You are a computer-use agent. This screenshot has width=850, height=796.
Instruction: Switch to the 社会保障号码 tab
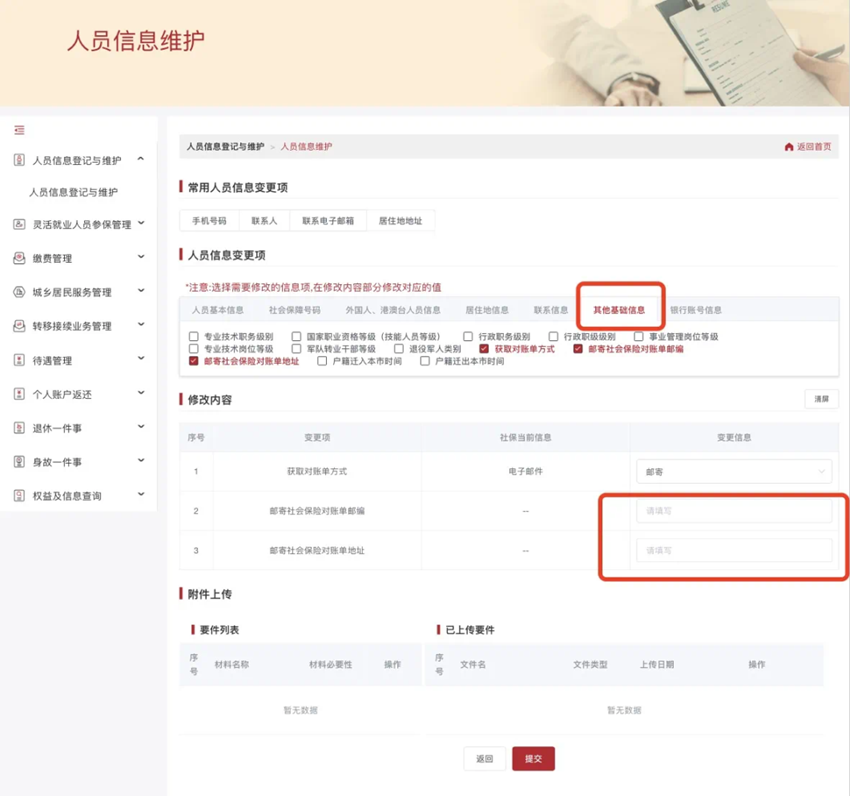tap(294, 310)
